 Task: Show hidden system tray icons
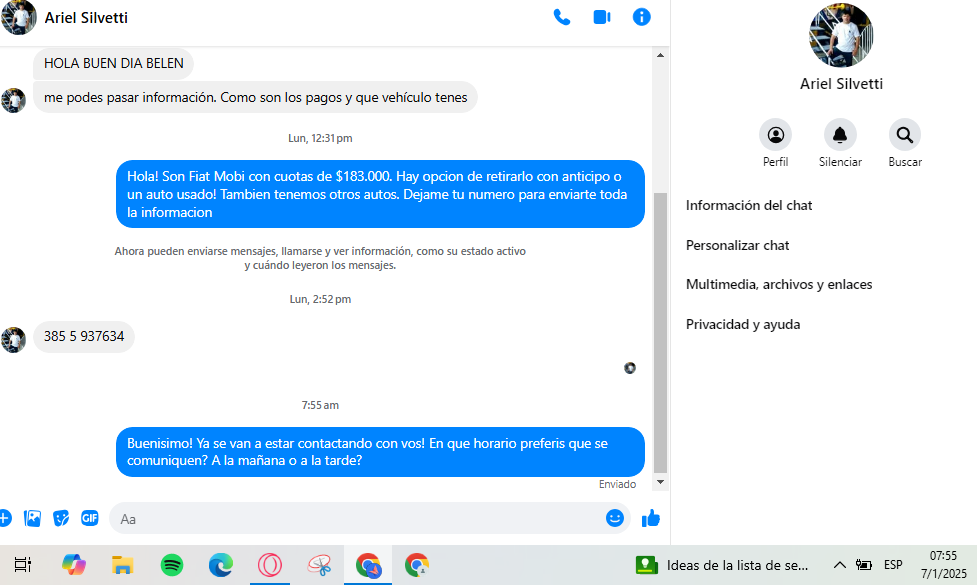click(x=839, y=565)
